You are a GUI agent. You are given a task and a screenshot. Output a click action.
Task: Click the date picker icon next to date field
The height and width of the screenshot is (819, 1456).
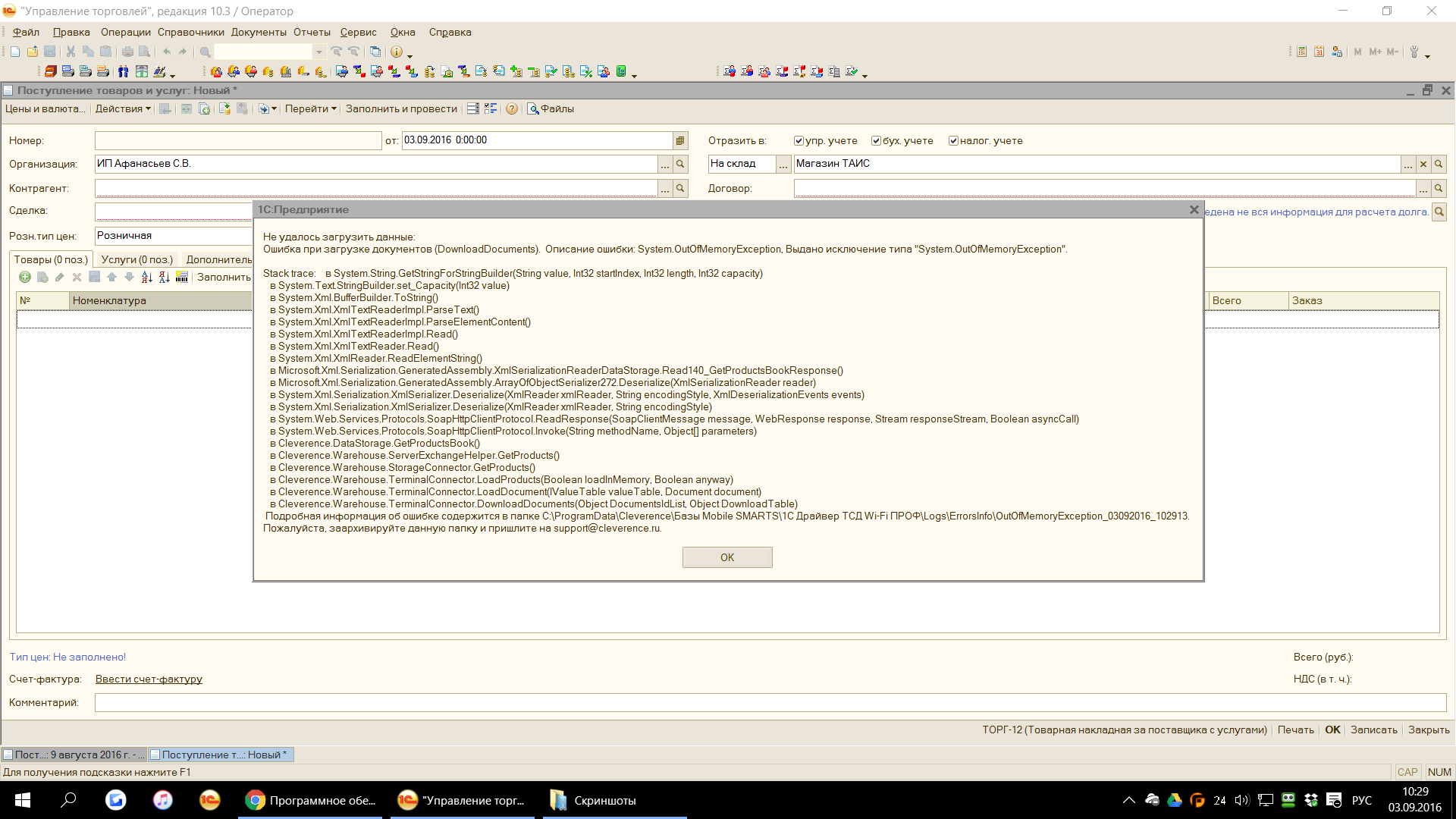[x=680, y=140]
